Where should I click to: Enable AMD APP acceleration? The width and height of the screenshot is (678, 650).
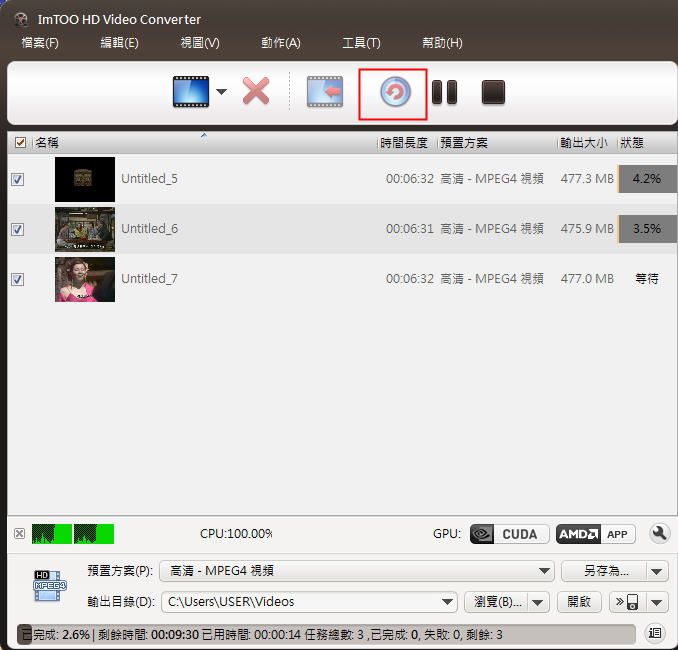coord(595,534)
